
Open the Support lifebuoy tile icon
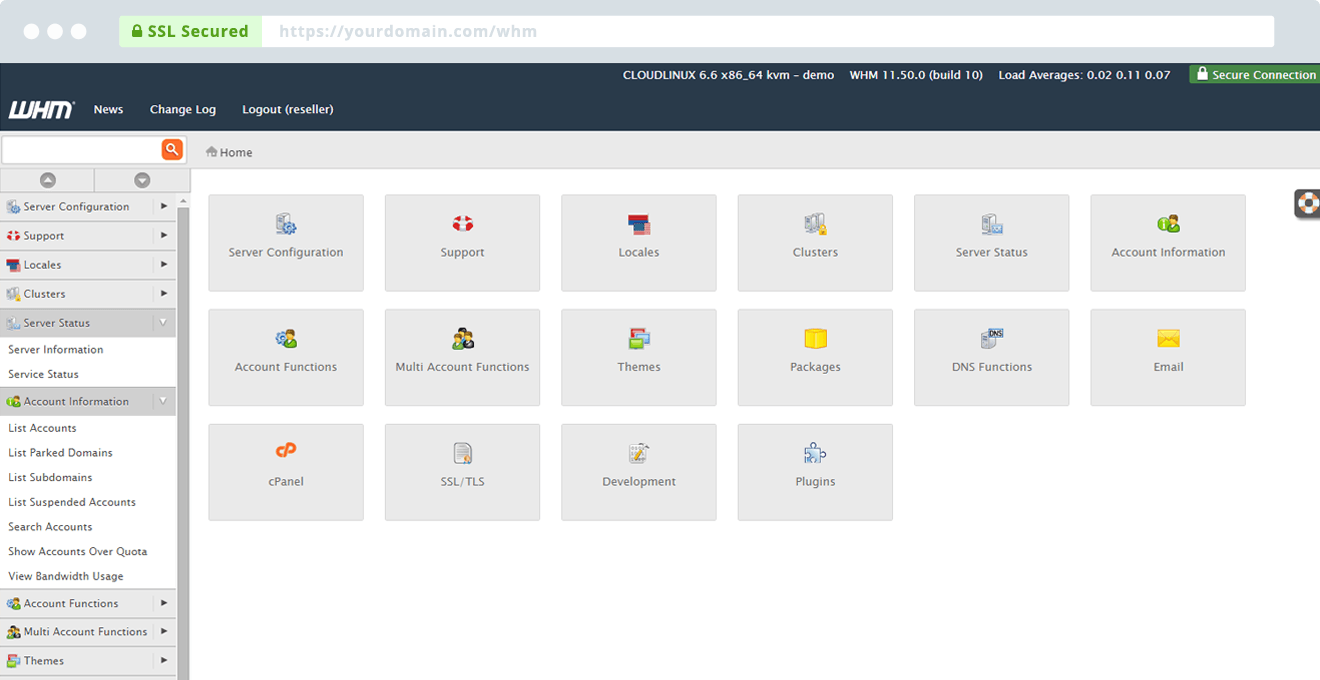pos(462,223)
